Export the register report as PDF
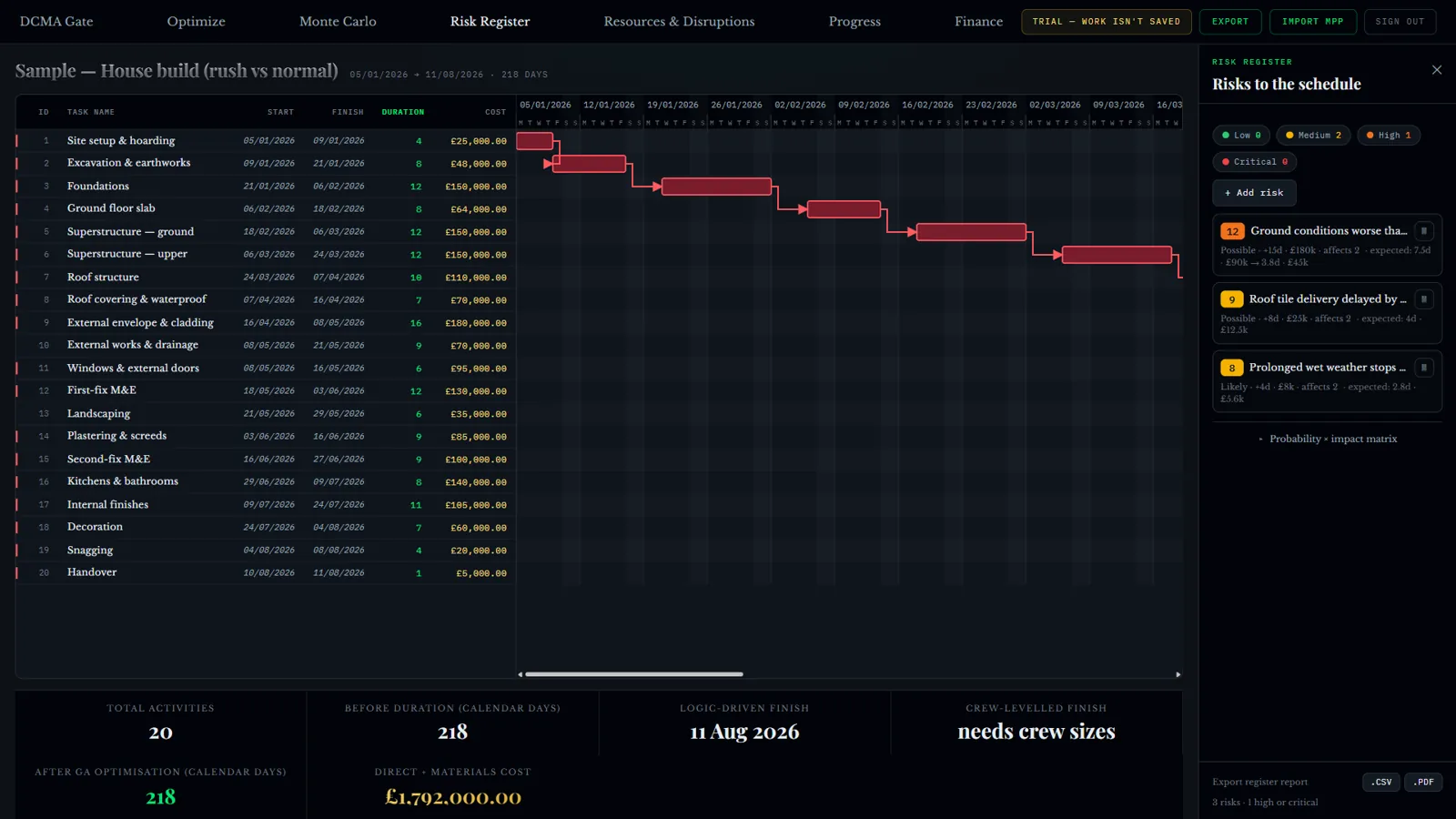This screenshot has height=819, width=1456. click(1423, 783)
